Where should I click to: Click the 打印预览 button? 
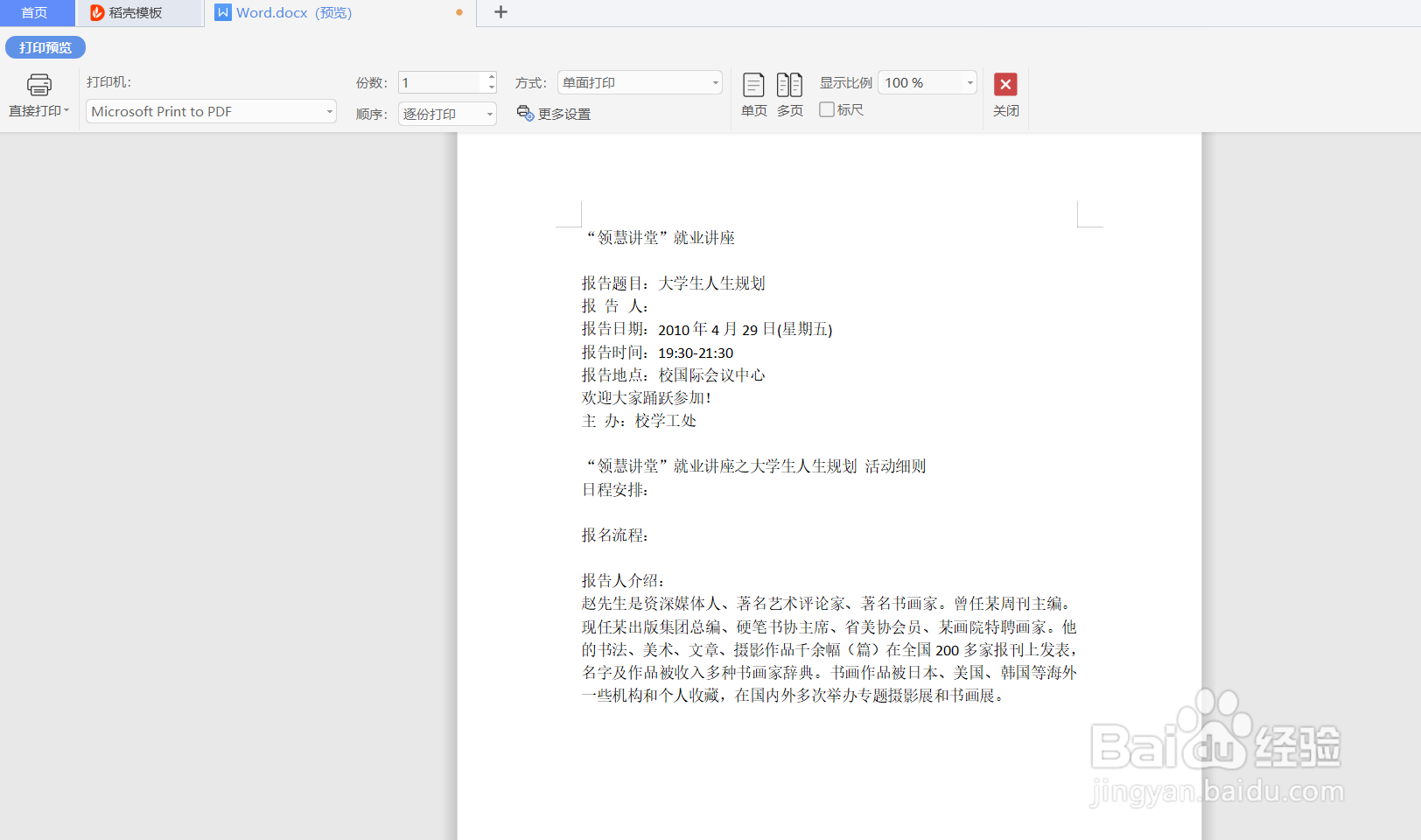pos(45,47)
